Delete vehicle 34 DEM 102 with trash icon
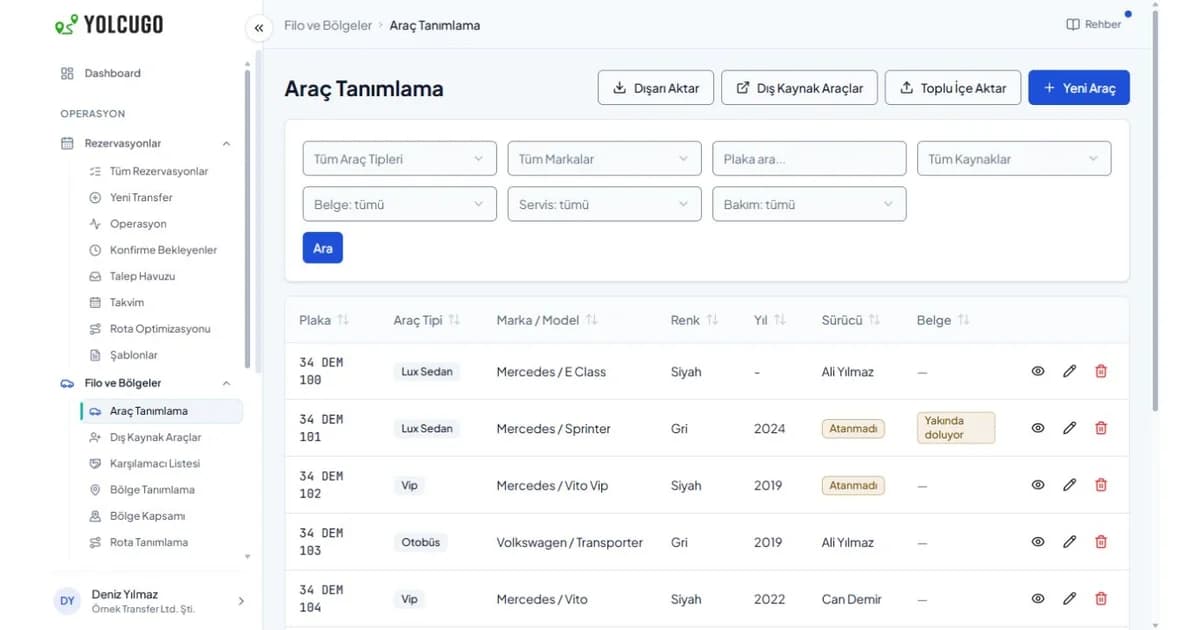The height and width of the screenshot is (630, 1200). point(1101,485)
